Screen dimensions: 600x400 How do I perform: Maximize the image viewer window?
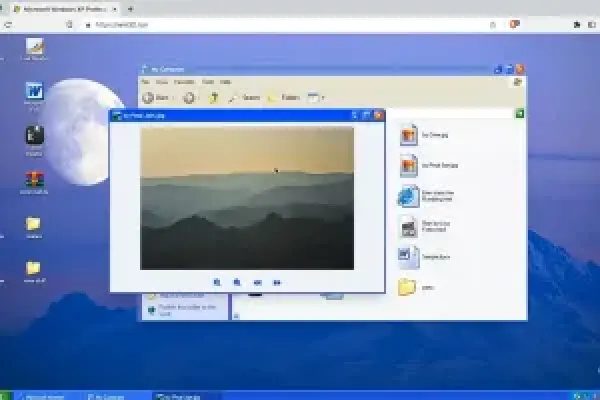coord(366,115)
